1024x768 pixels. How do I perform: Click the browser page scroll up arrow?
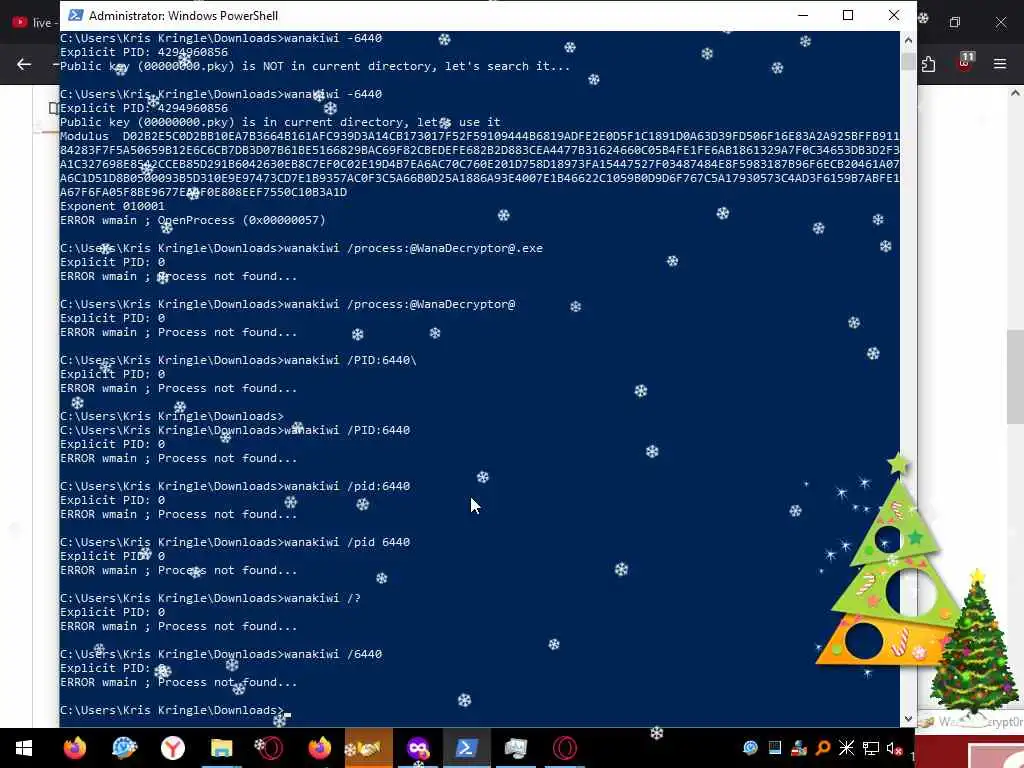(1015, 93)
